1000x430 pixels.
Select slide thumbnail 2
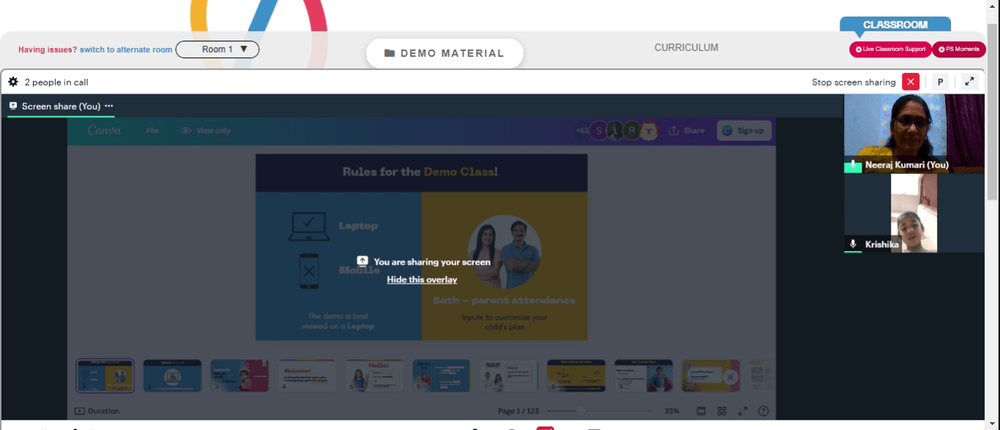click(172, 375)
